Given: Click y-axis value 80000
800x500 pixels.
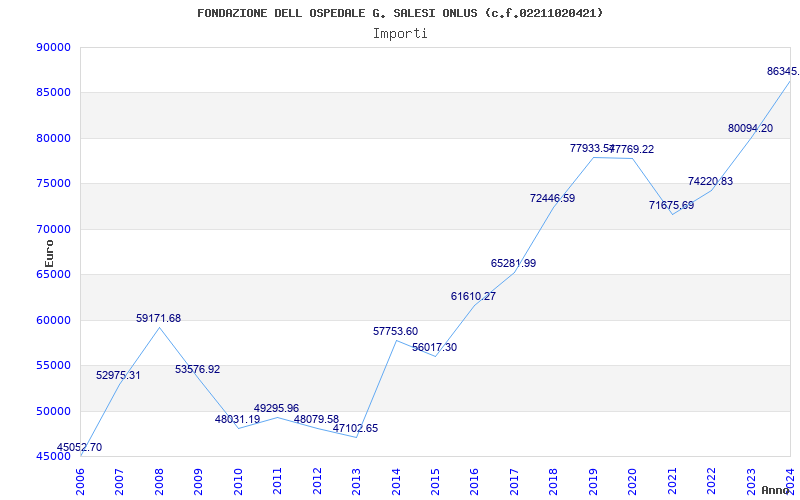Looking at the screenshot, I should [54, 138].
